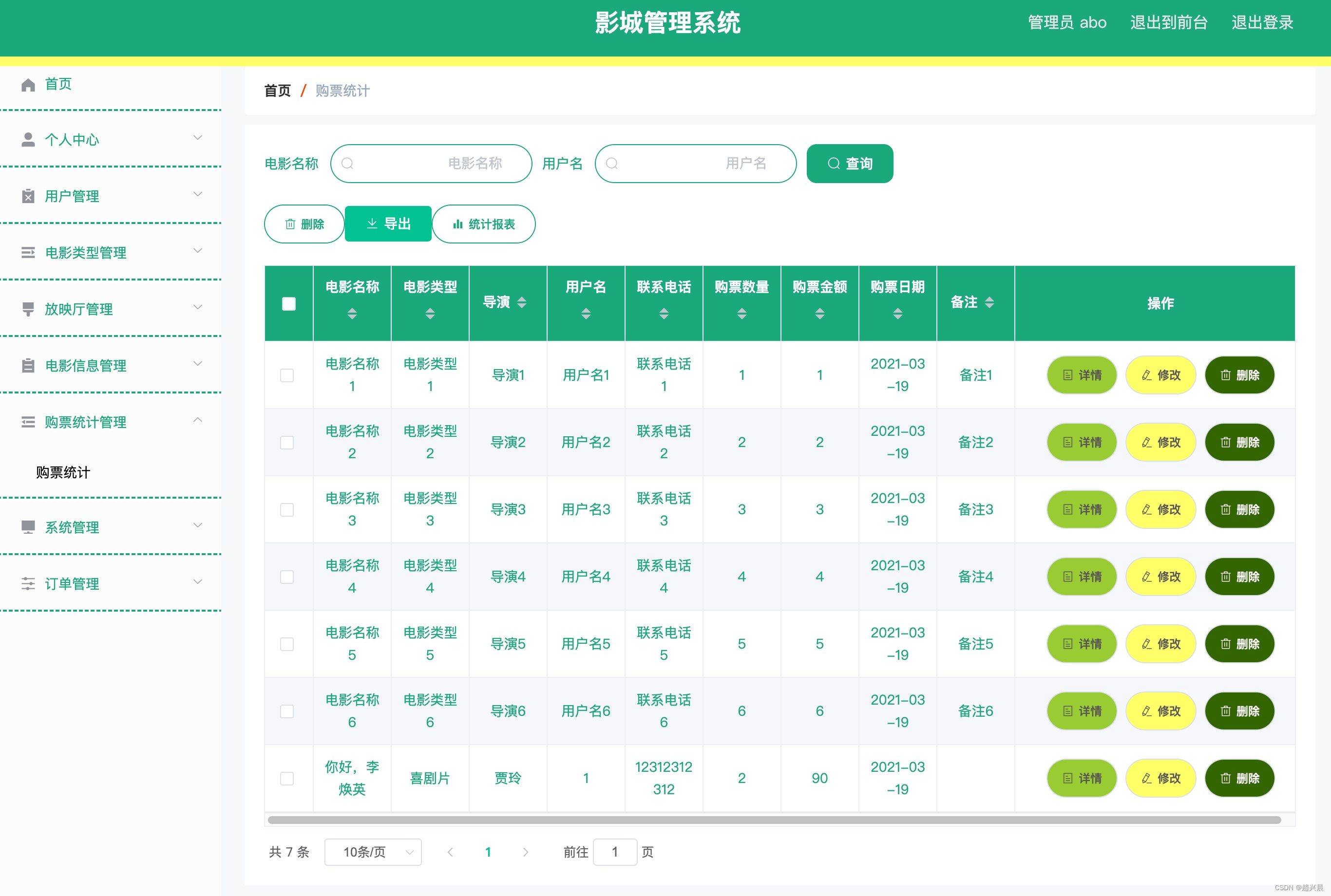Viewport: 1331px width, 896px height.
Task: Open 电影信息管理 menu label
Action: (86, 366)
